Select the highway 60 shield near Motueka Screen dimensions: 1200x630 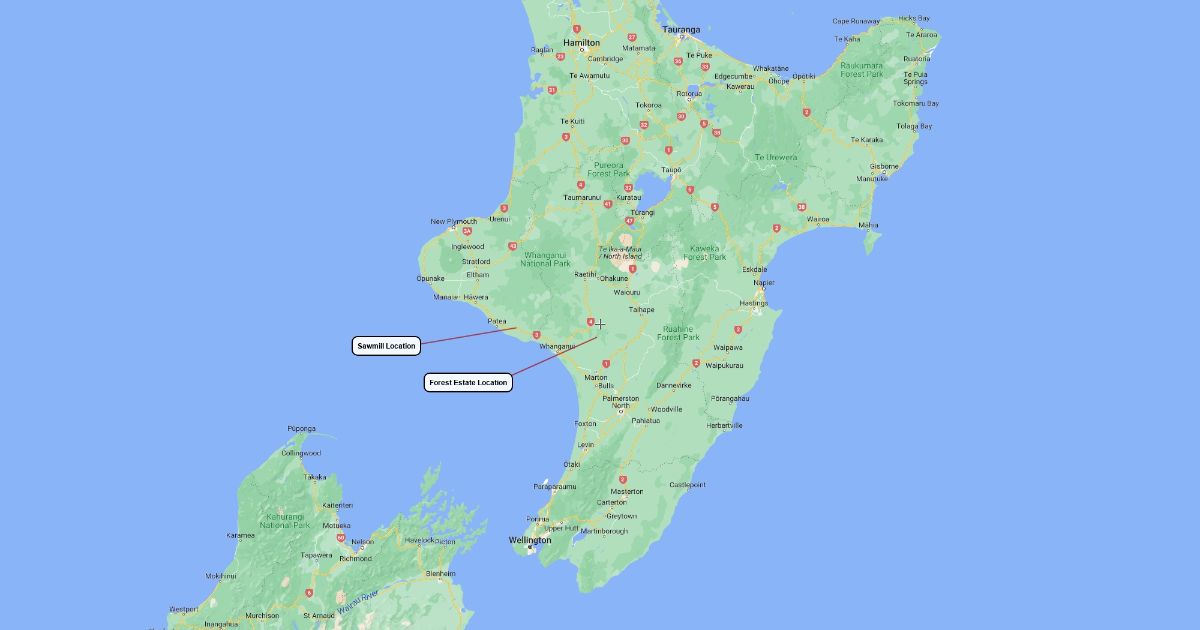[x=341, y=537]
